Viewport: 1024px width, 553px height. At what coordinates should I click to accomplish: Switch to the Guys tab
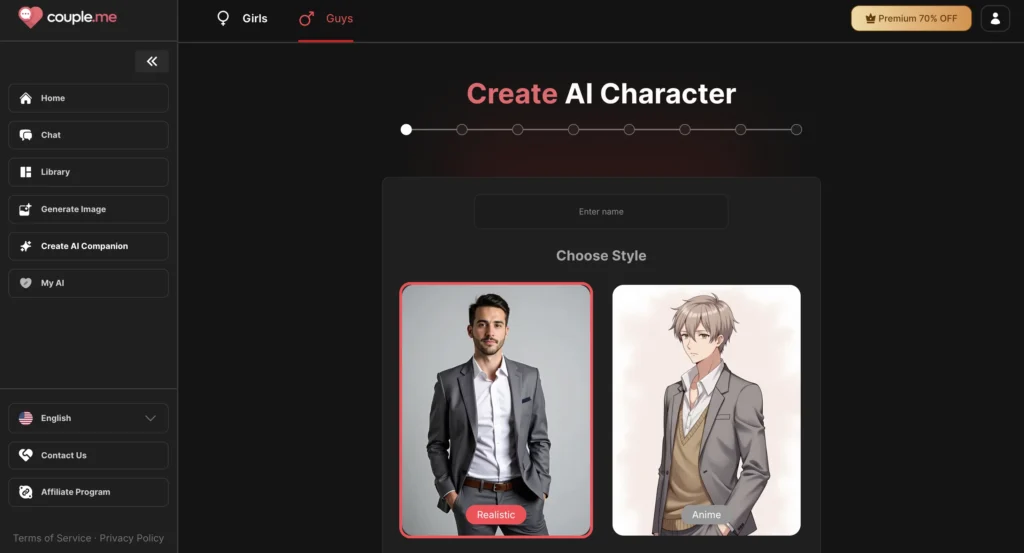tap(326, 18)
